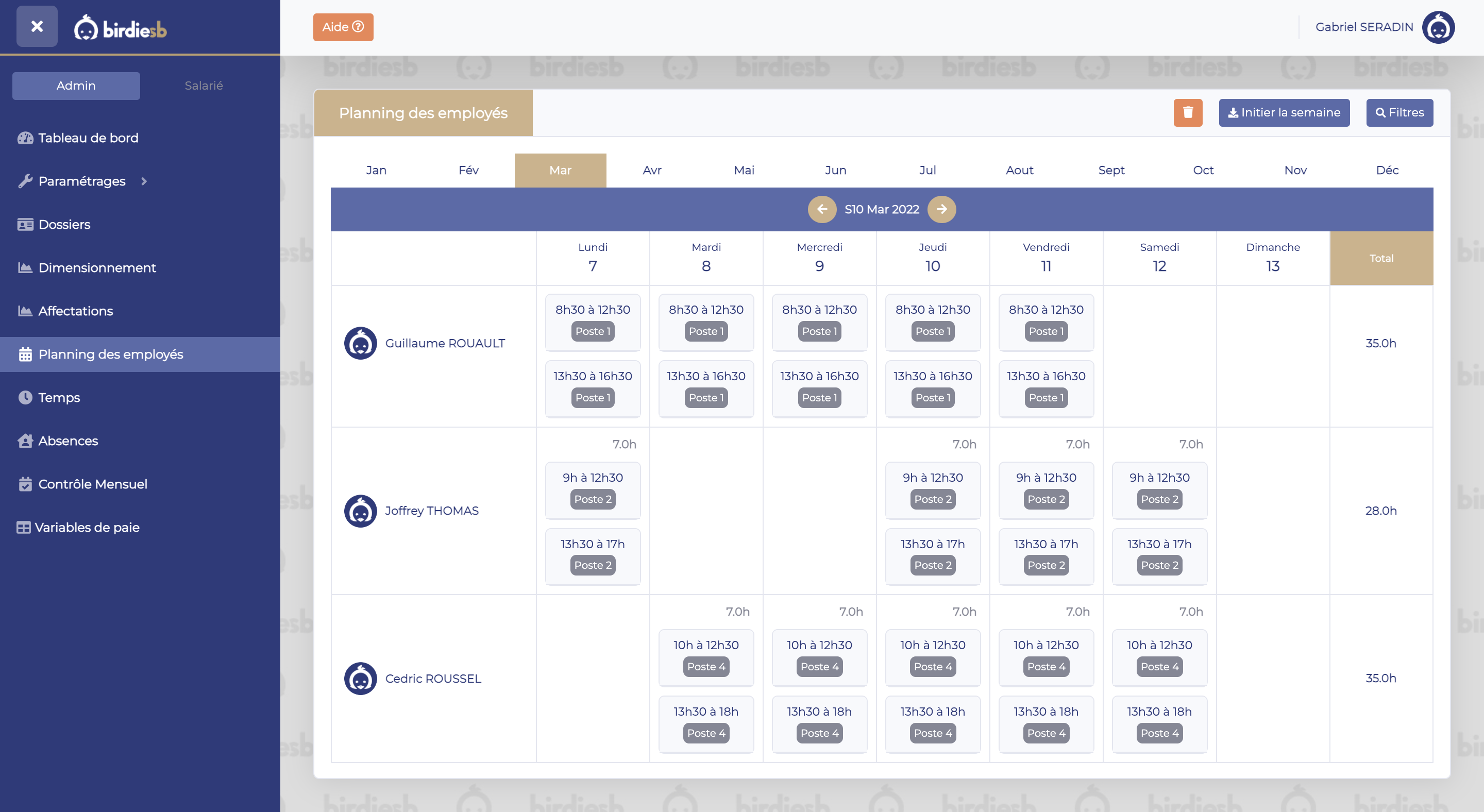Click the Tableau de bord gauge icon
The height and width of the screenshot is (812, 1484).
25,138
